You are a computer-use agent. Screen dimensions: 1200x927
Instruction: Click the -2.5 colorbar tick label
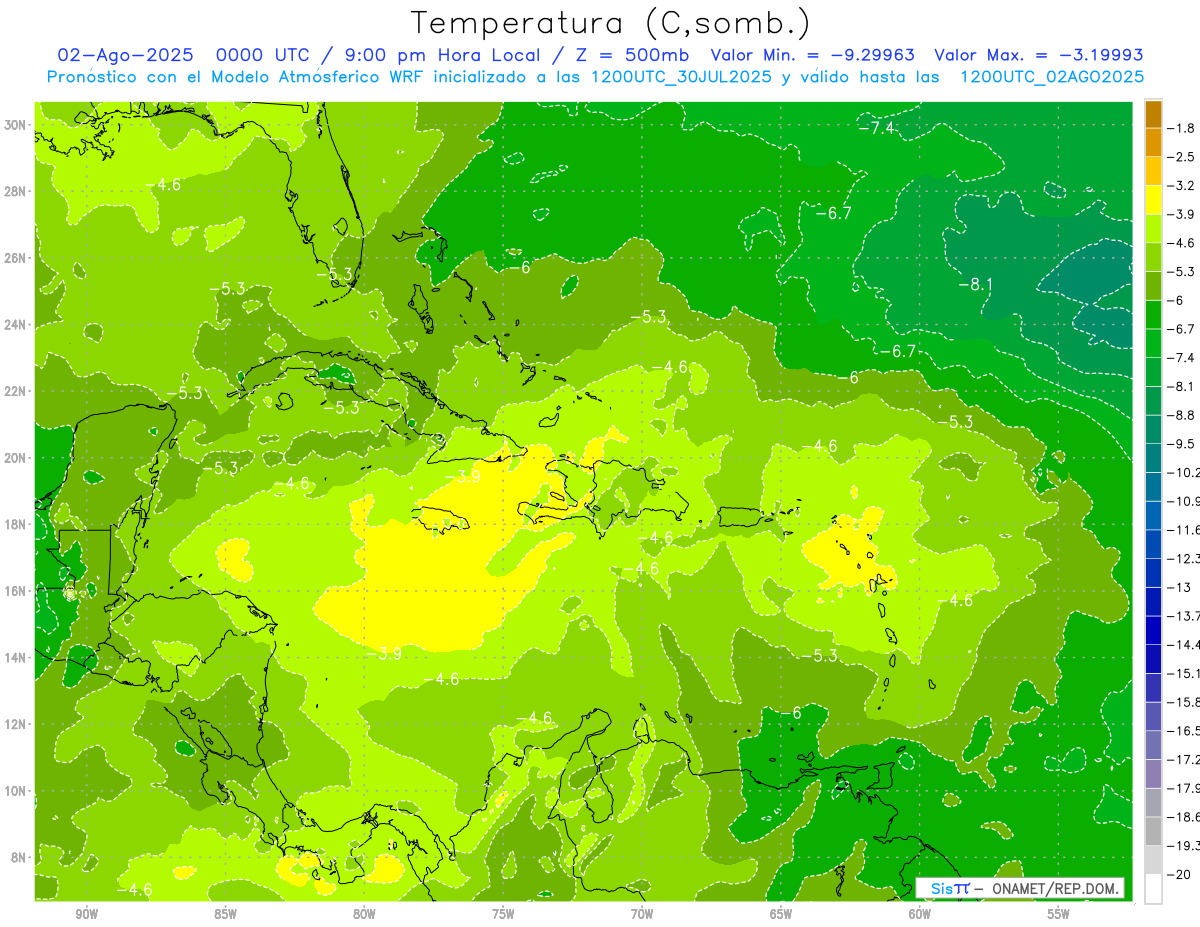coord(1182,157)
